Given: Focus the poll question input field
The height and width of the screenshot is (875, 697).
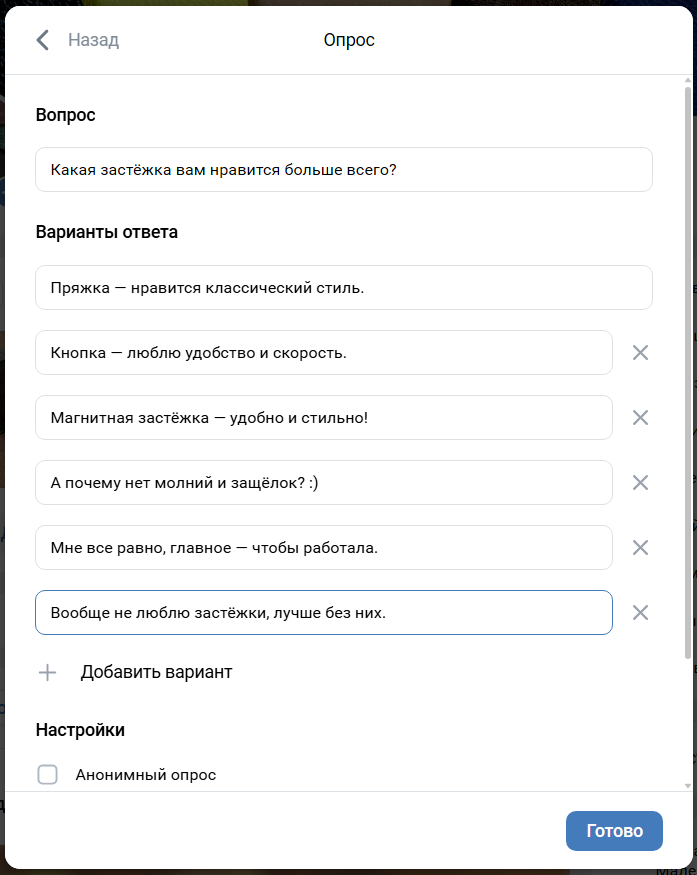Looking at the screenshot, I should click(x=343, y=170).
